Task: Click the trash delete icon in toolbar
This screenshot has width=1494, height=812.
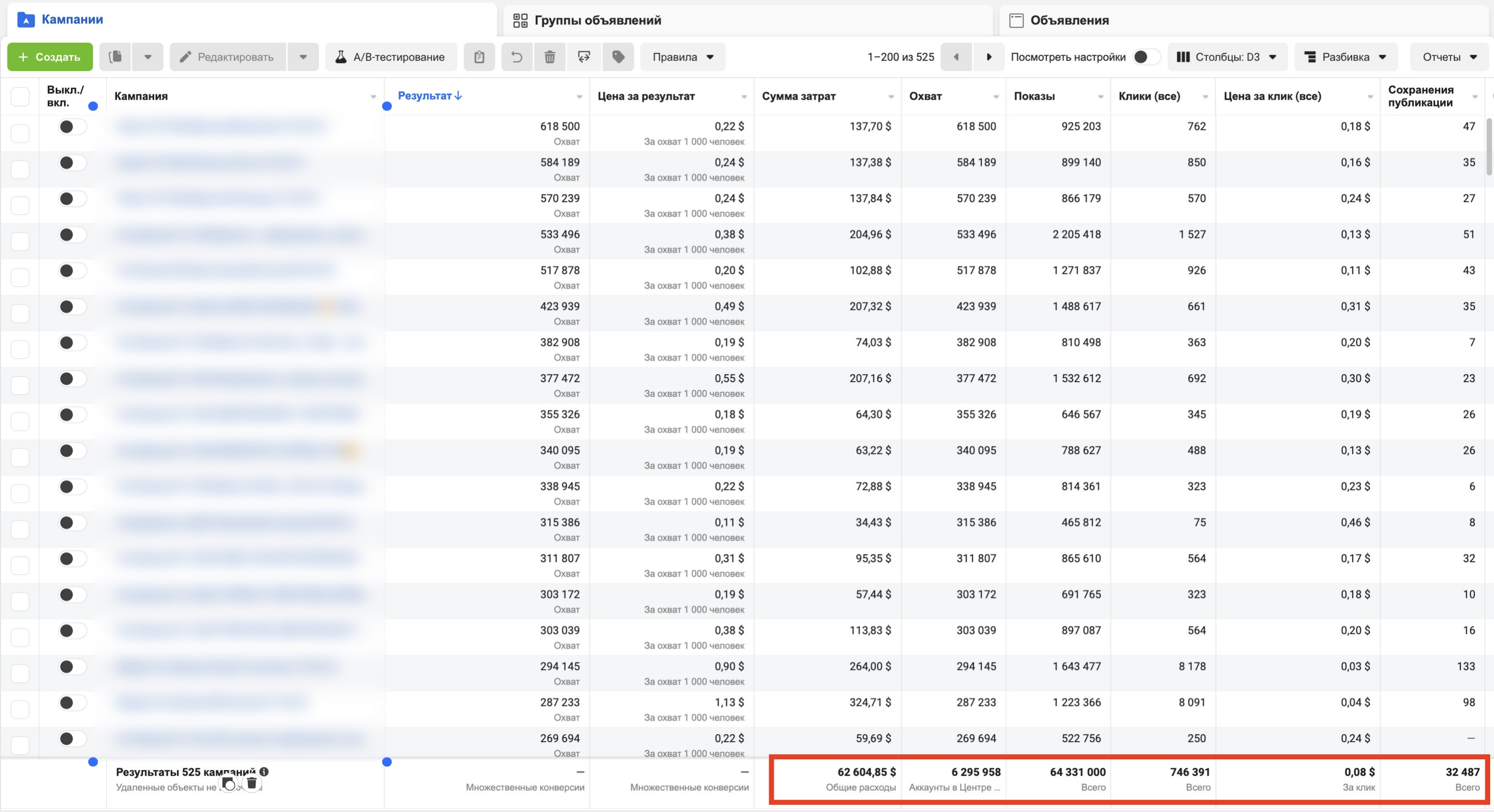Action: [x=549, y=57]
